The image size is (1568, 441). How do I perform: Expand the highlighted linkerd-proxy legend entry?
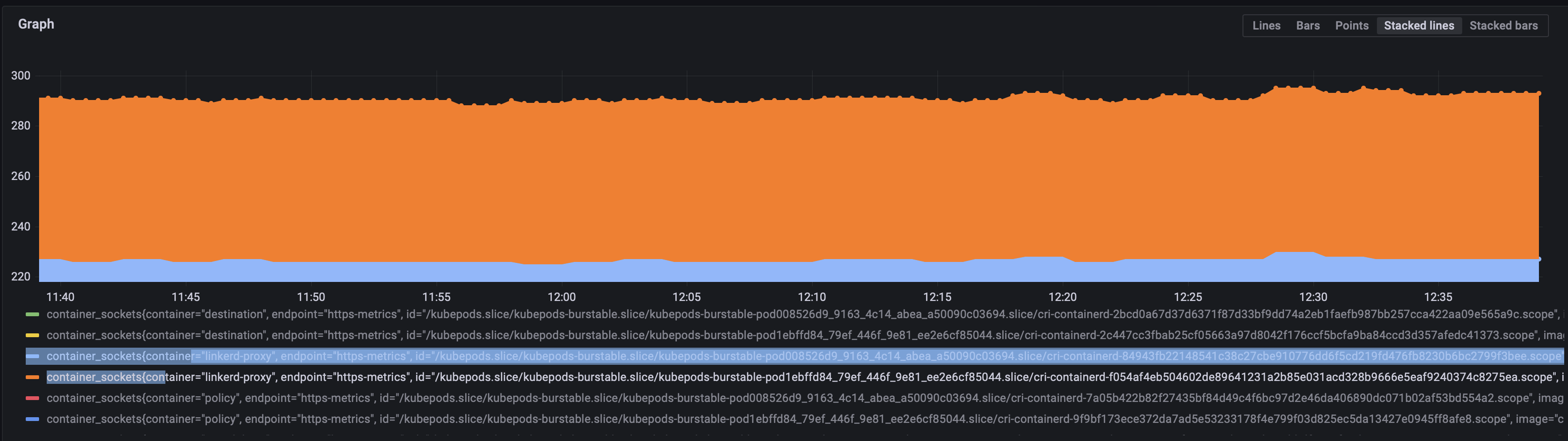(x=244, y=356)
